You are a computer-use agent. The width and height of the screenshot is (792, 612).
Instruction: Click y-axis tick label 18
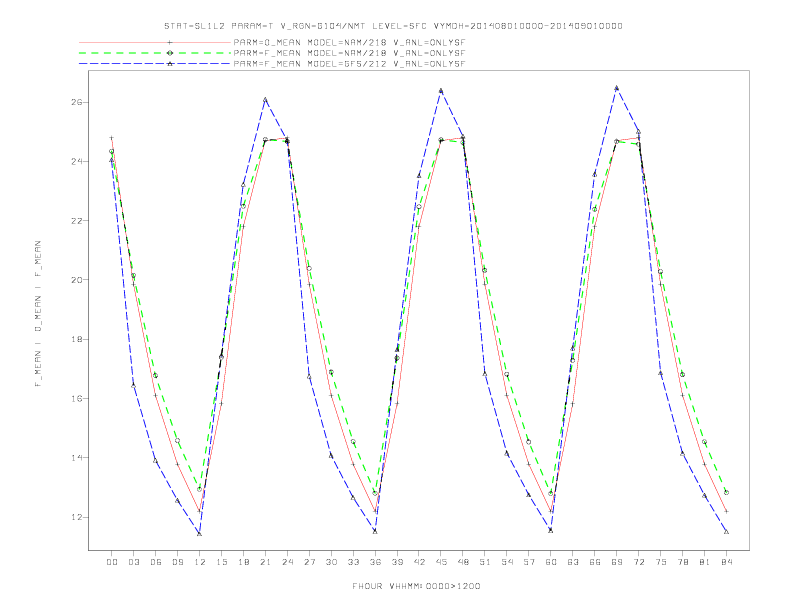point(76,339)
